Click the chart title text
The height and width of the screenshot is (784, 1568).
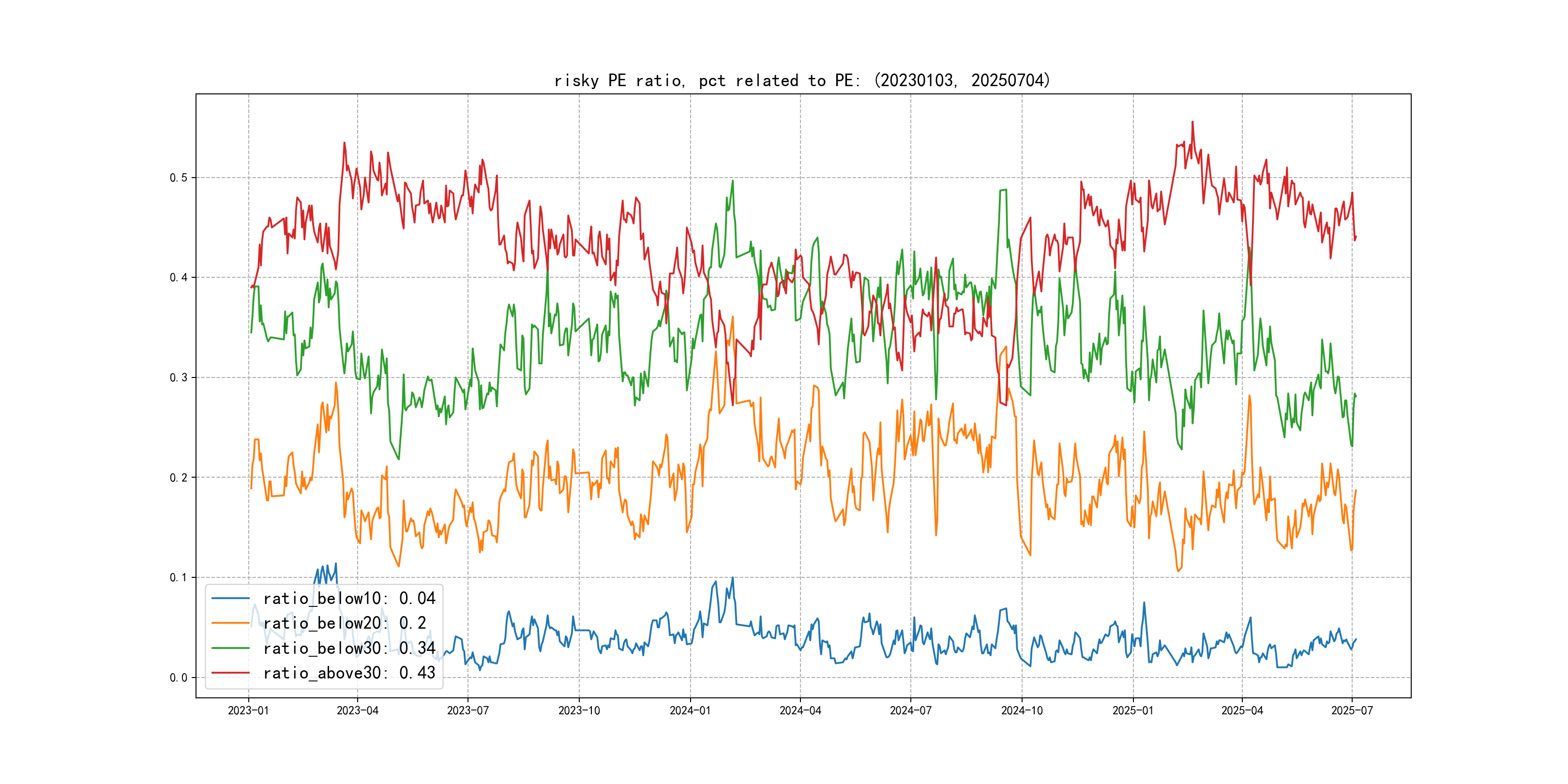(801, 80)
